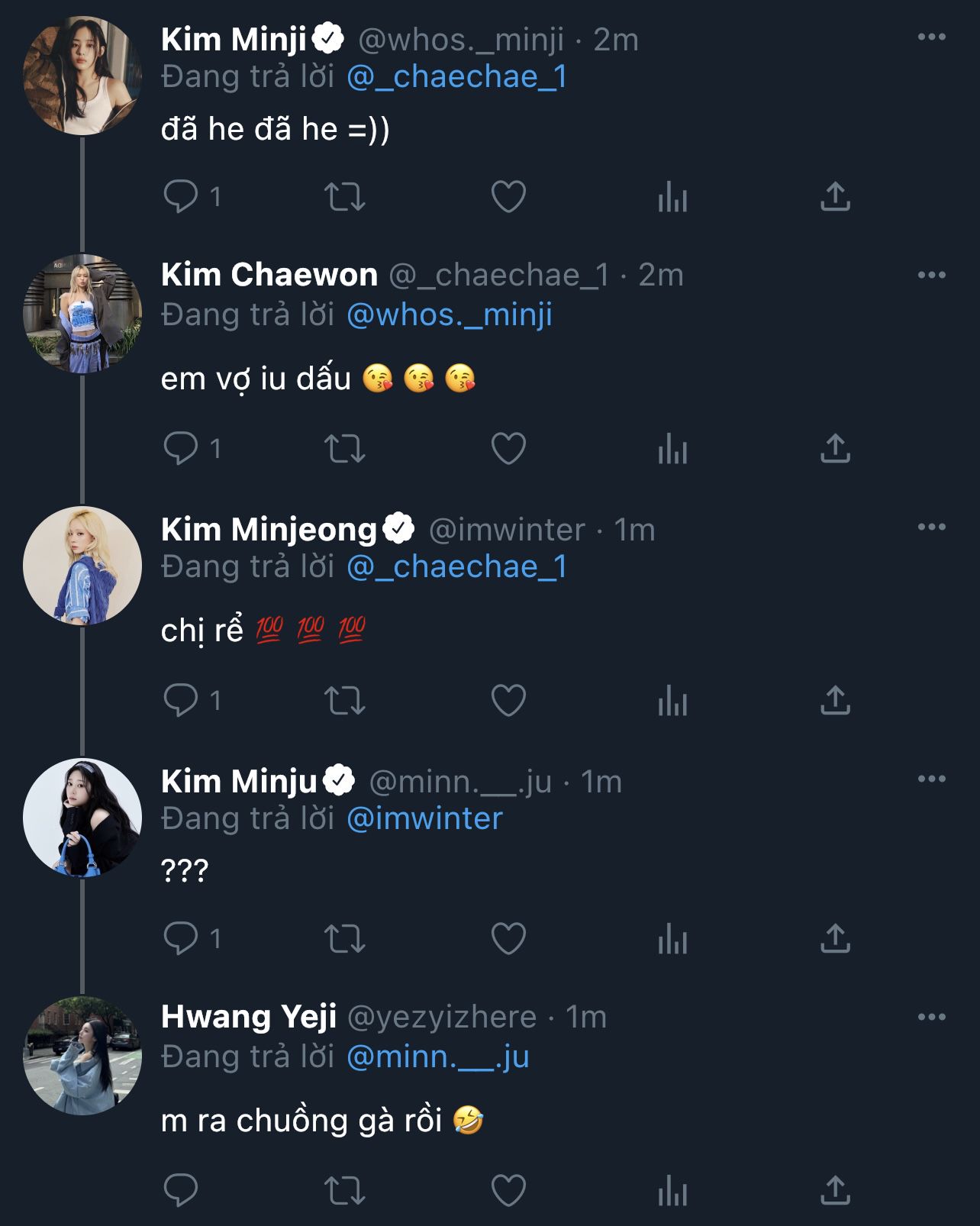The image size is (980, 1226).
Task: Open more options for Kim Minji's tweet
Action: [x=931, y=37]
